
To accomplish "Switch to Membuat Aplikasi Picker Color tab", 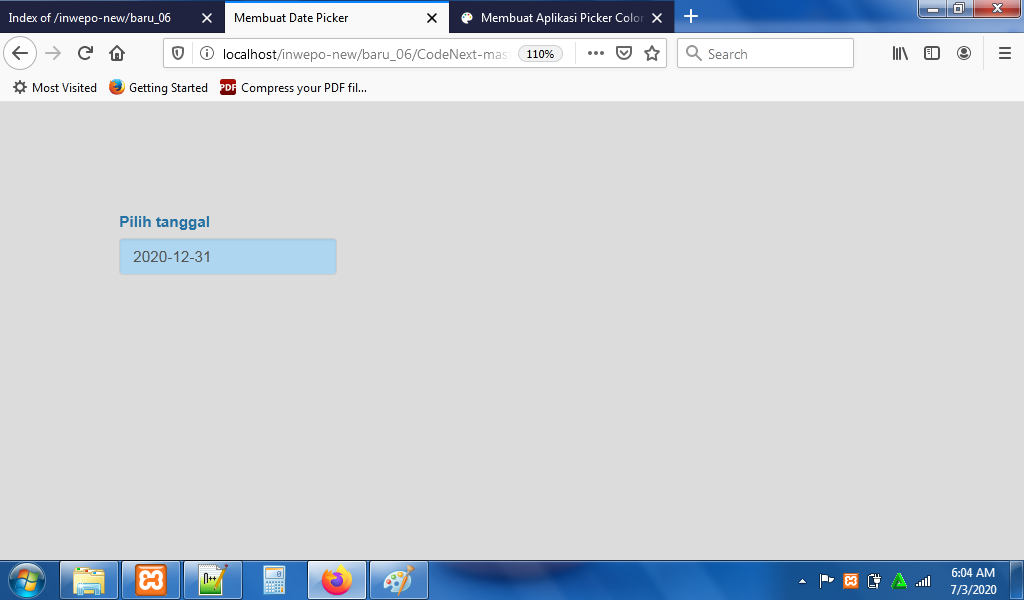I will 560,18.
